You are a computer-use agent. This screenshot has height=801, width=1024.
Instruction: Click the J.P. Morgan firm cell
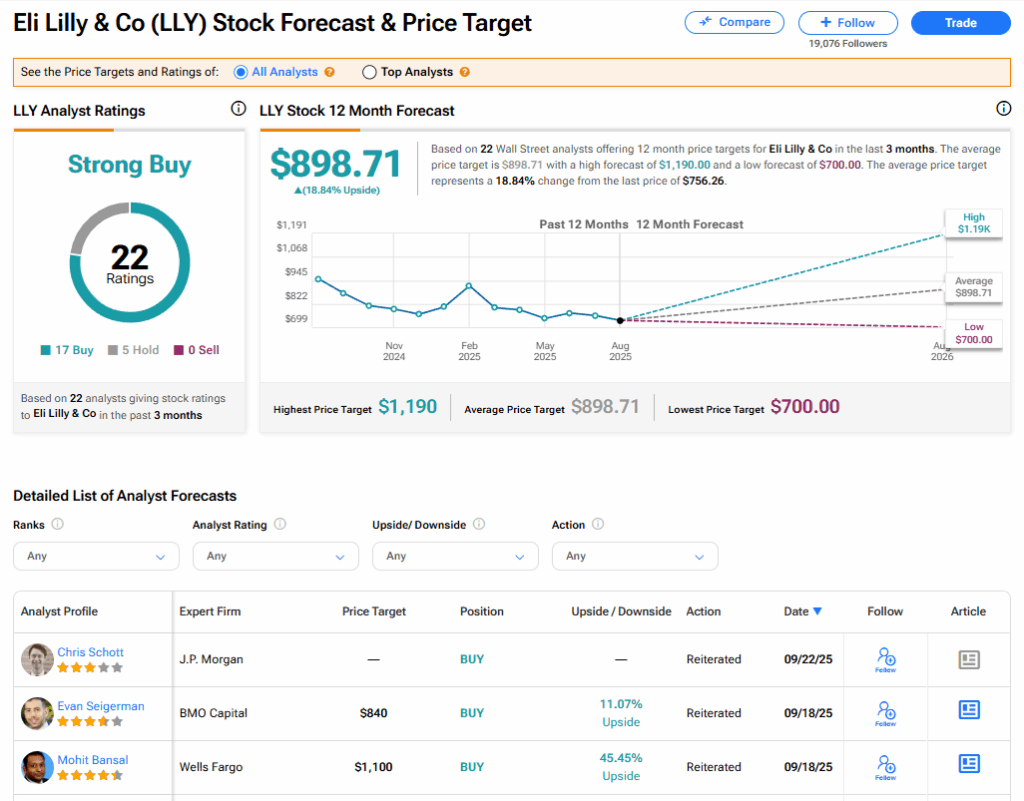pos(212,659)
